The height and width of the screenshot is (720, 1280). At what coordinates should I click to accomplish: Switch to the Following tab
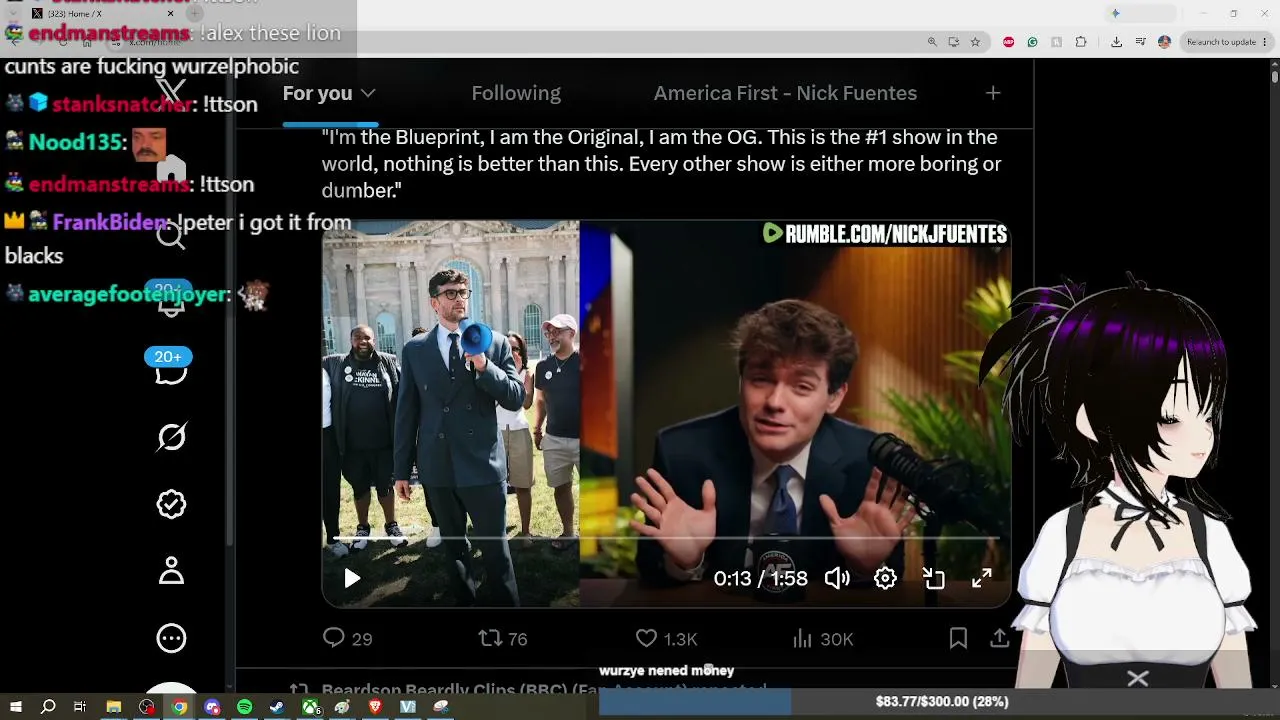coord(516,93)
